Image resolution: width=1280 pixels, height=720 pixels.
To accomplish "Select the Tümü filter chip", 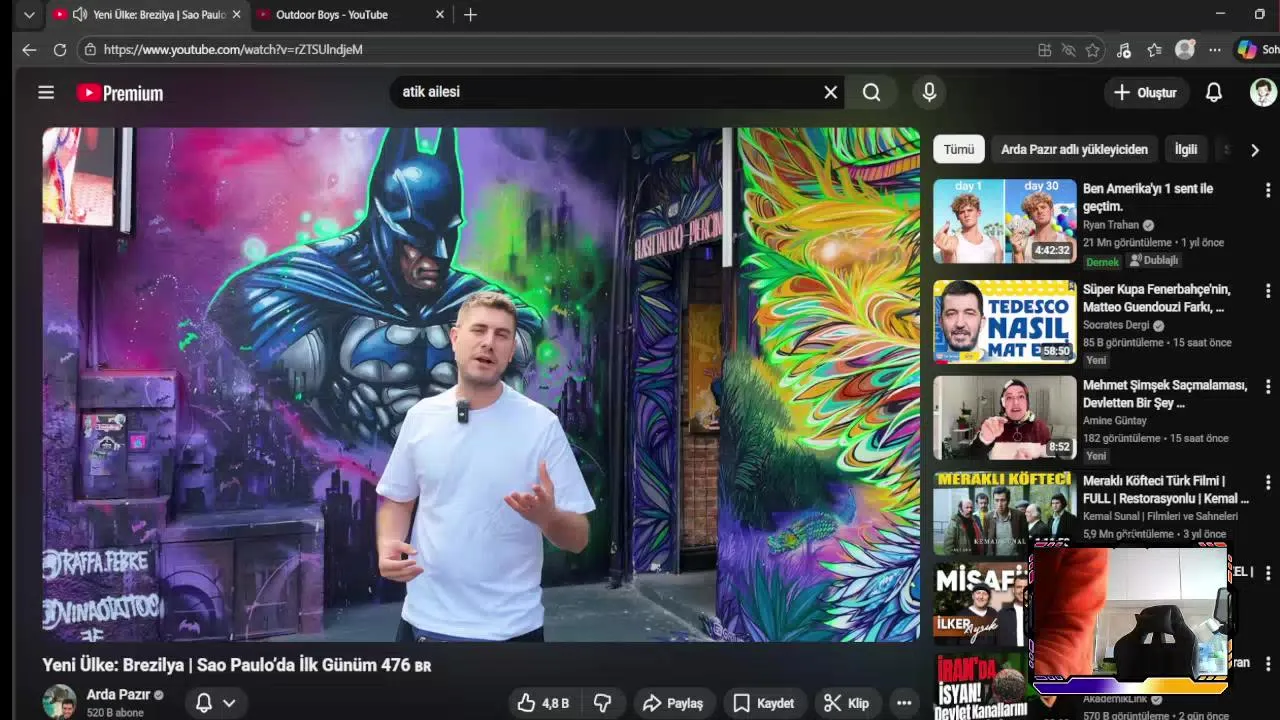I will coord(958,149).
